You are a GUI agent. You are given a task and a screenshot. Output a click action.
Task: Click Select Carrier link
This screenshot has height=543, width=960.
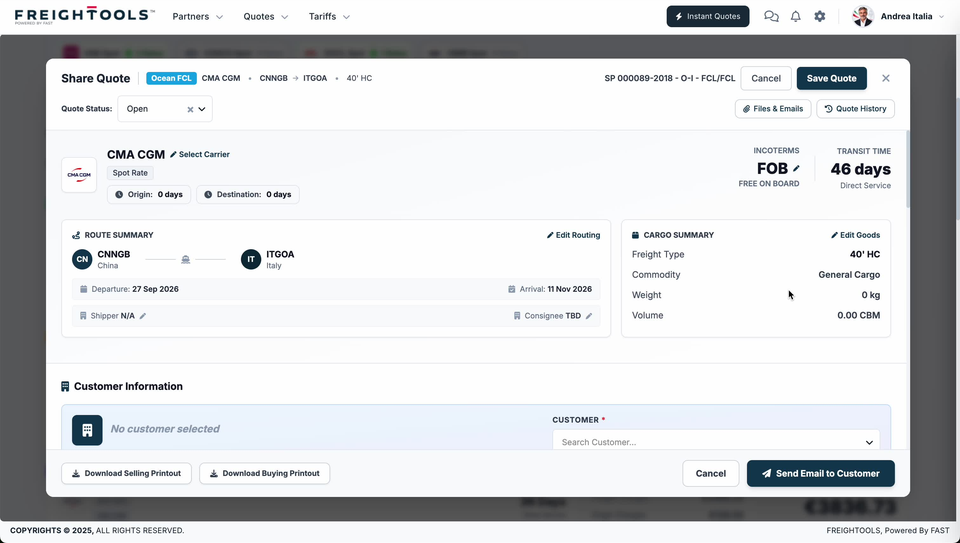(200, 154)
